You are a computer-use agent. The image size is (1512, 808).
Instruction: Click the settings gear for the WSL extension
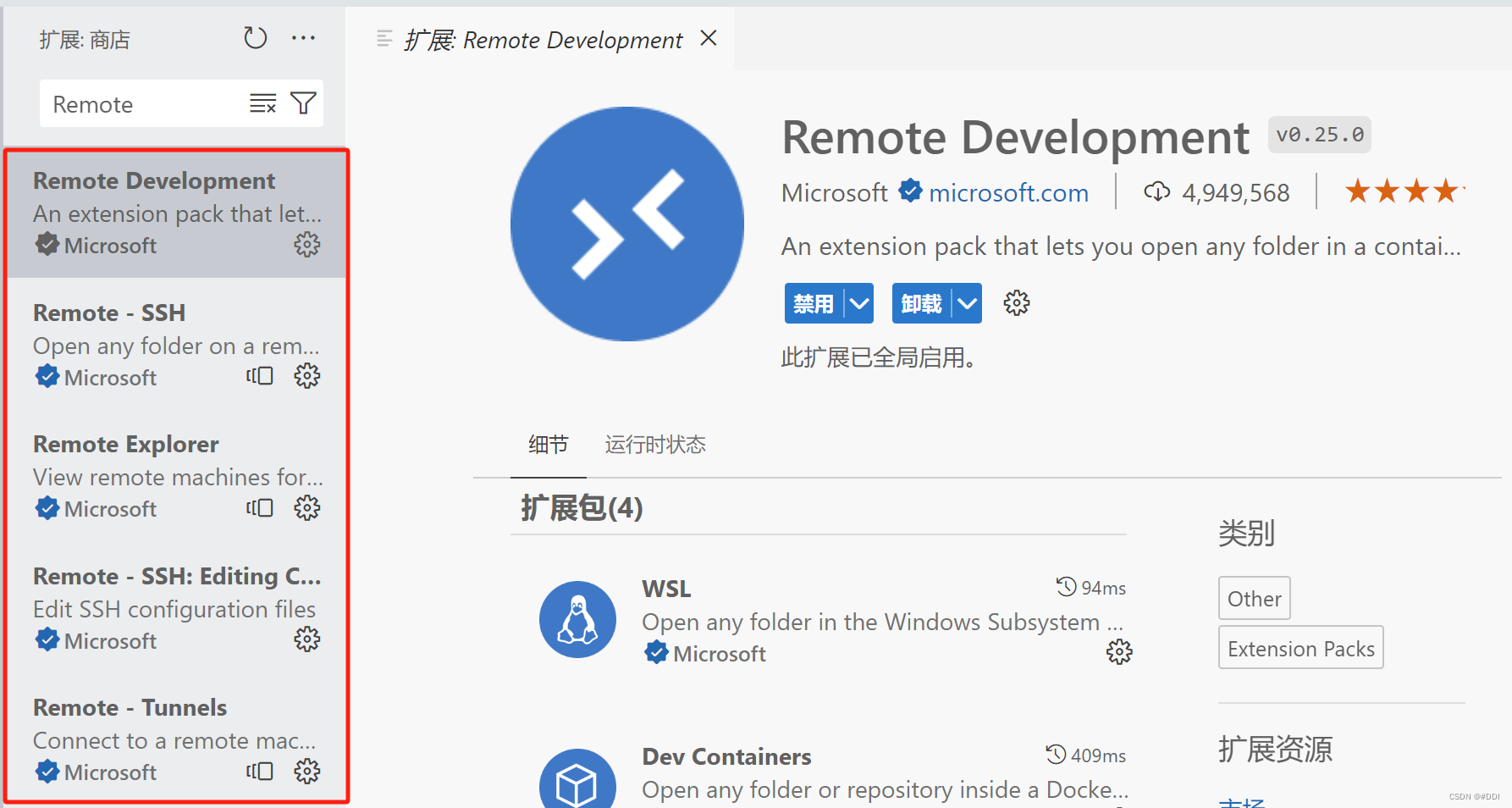[x=1118, y=652]
